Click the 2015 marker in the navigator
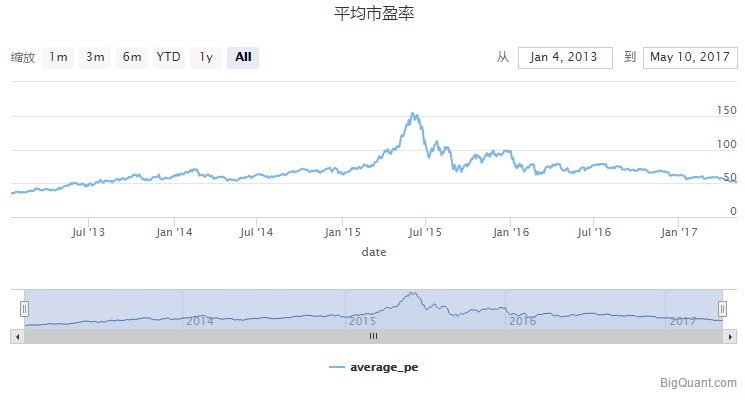Image resolution: width=745 pixels, height=409 pixels. pos(362,321)
